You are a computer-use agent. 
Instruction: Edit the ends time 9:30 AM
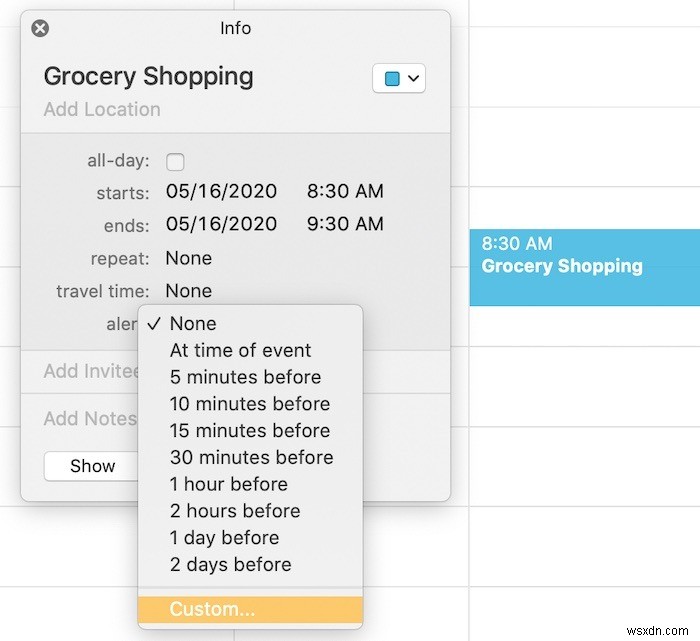[x=345, y=224]
